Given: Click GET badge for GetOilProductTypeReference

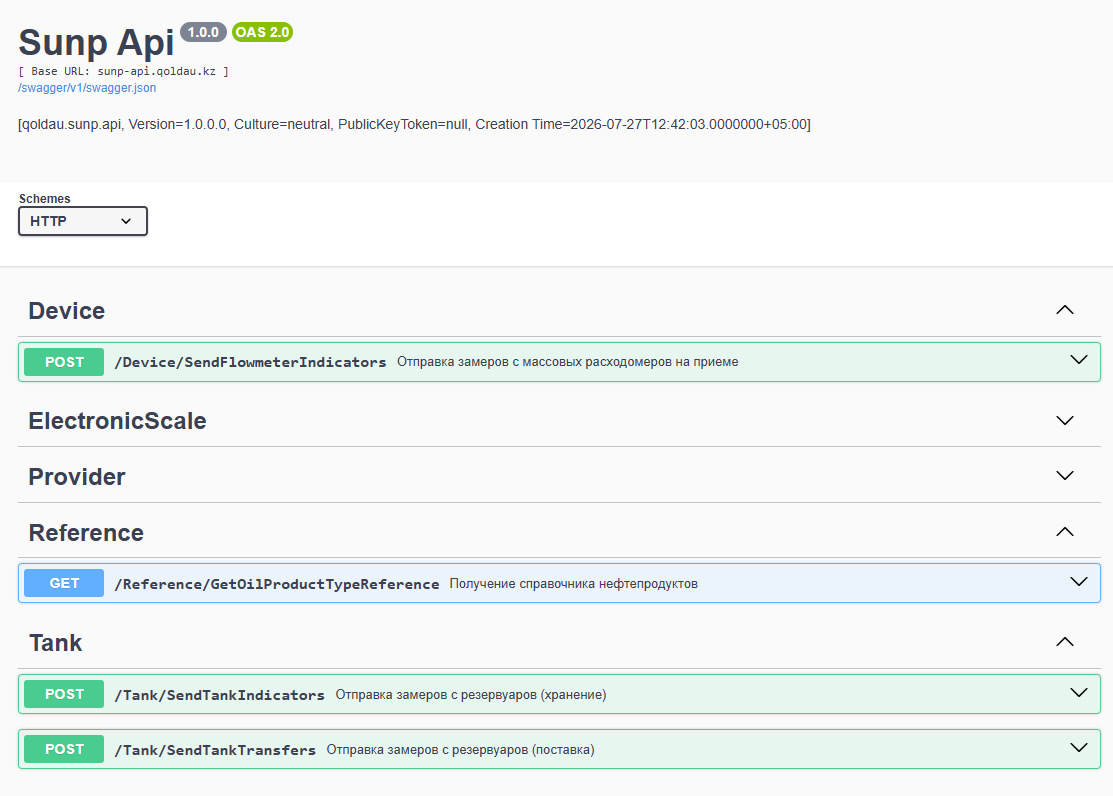Looking at the screenshot, I should pyautogui.click(x=64, y=583).
